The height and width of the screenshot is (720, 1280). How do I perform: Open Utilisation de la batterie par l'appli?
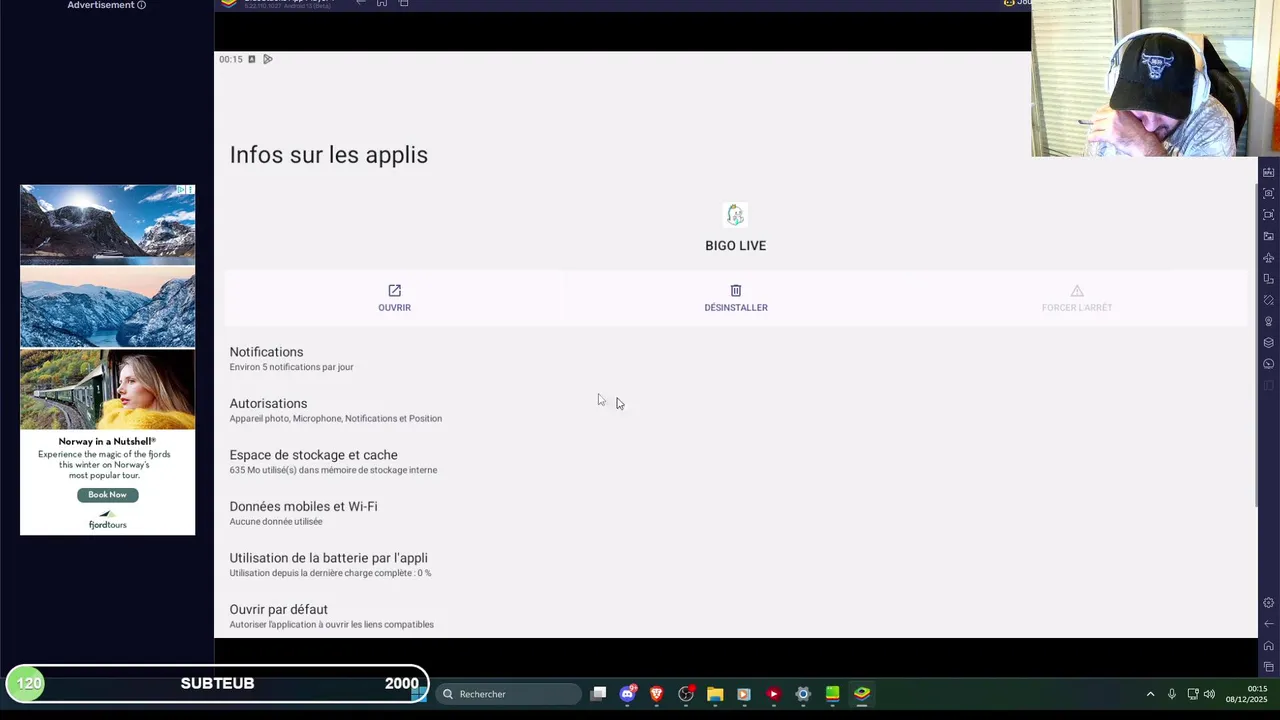tap(736, 565)
